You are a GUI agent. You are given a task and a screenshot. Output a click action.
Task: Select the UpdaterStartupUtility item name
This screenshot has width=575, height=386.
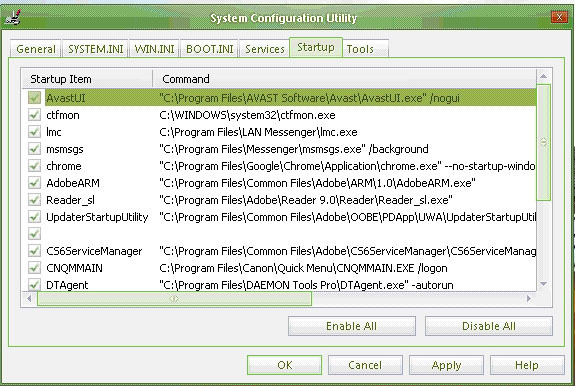97,217
